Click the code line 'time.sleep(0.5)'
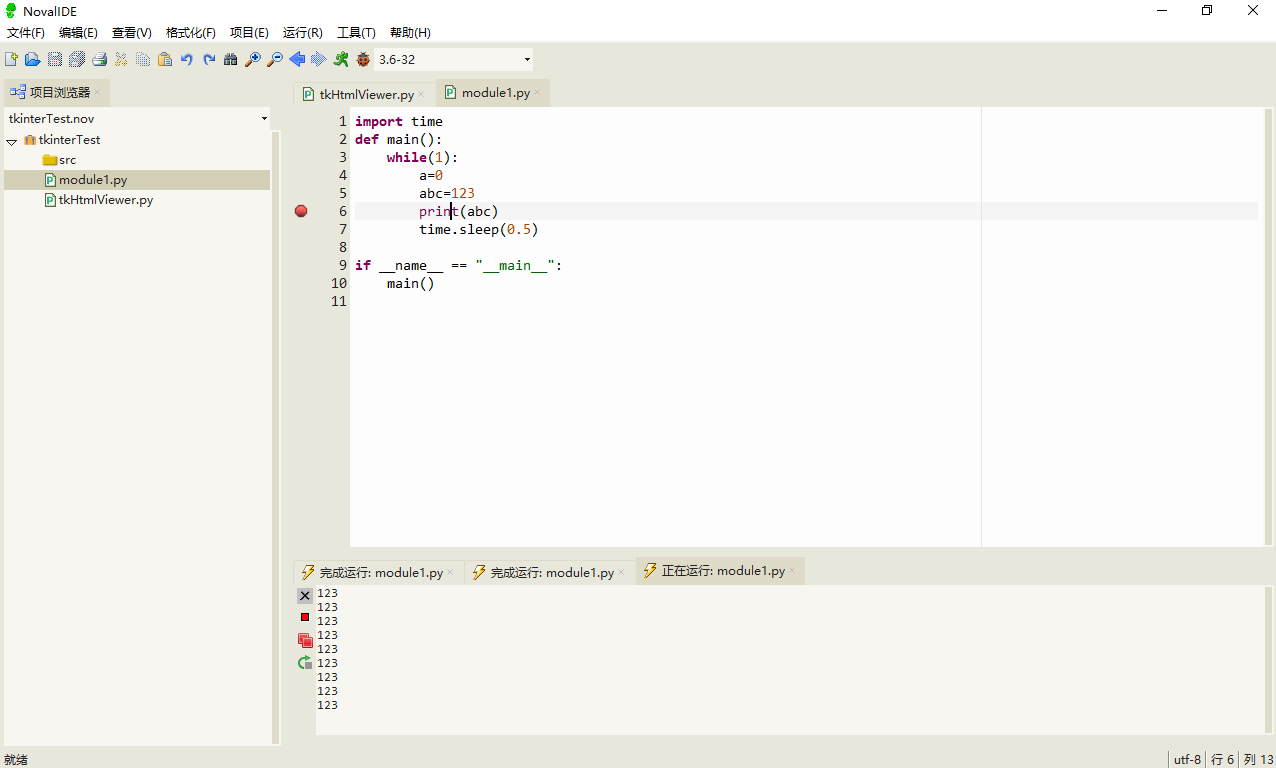This screenshot has width=1276, height=768. 479,229
